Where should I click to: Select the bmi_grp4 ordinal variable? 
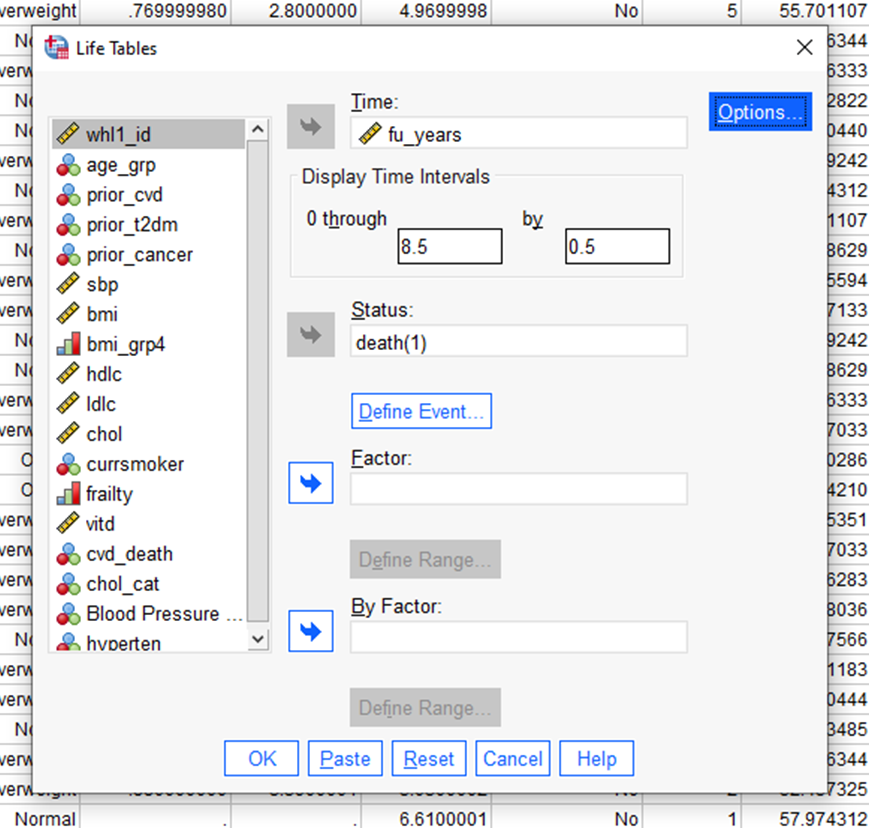tap(125, 344)
